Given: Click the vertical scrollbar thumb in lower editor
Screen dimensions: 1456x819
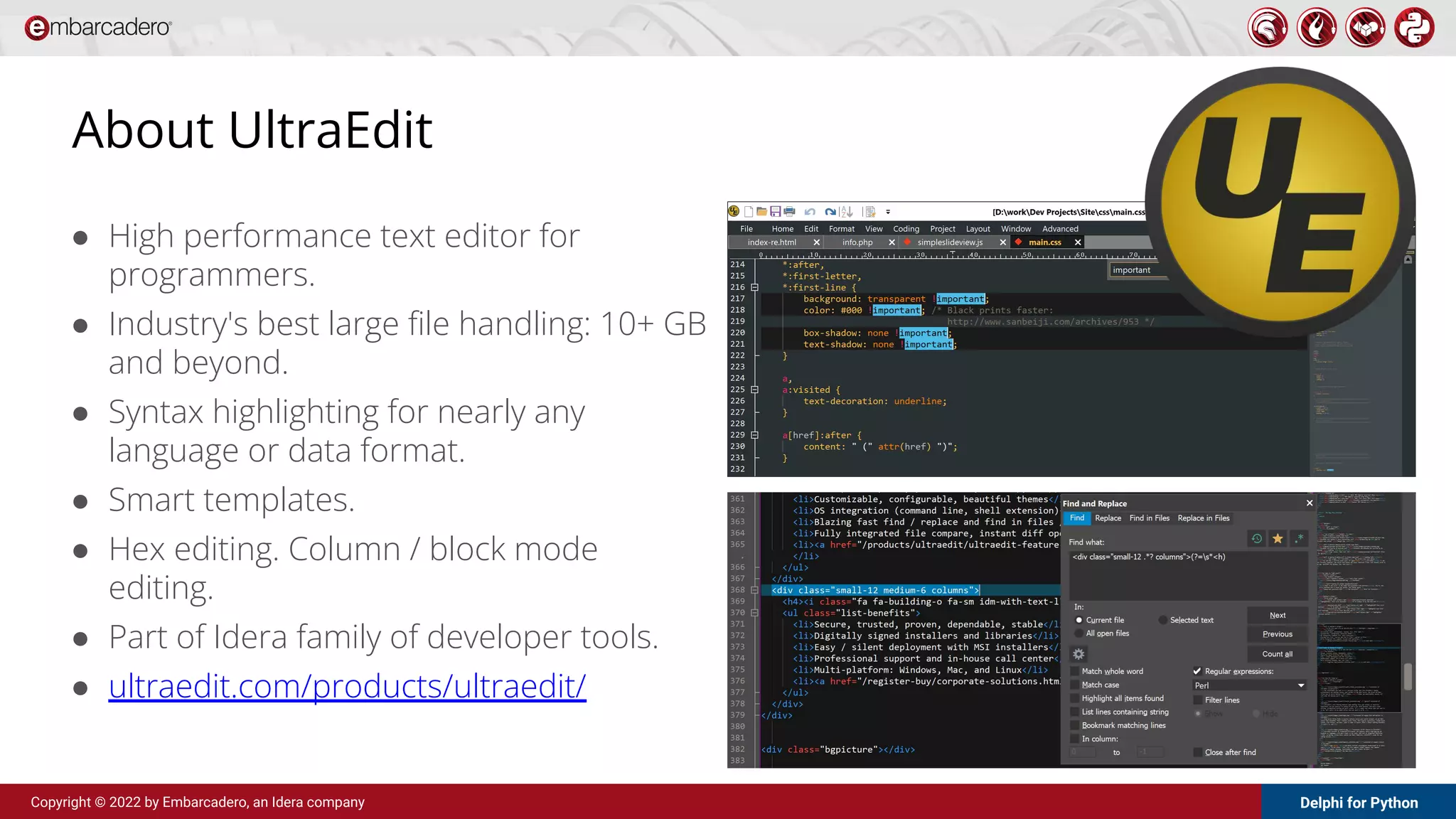Looking at the screenshot, I should (x=1408, y=676).
